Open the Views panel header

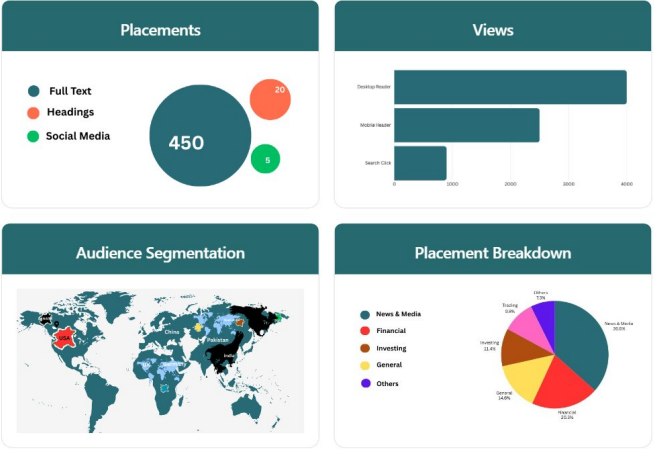[492, 29]
